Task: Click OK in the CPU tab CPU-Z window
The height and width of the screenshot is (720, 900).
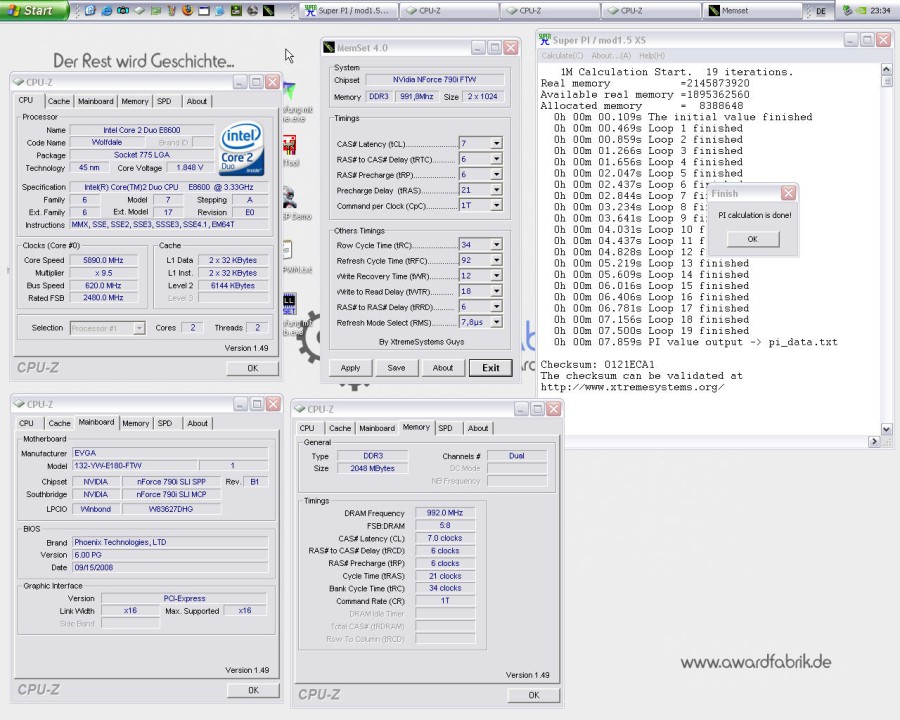Action: pyautogui.click(x=253, y=368)
